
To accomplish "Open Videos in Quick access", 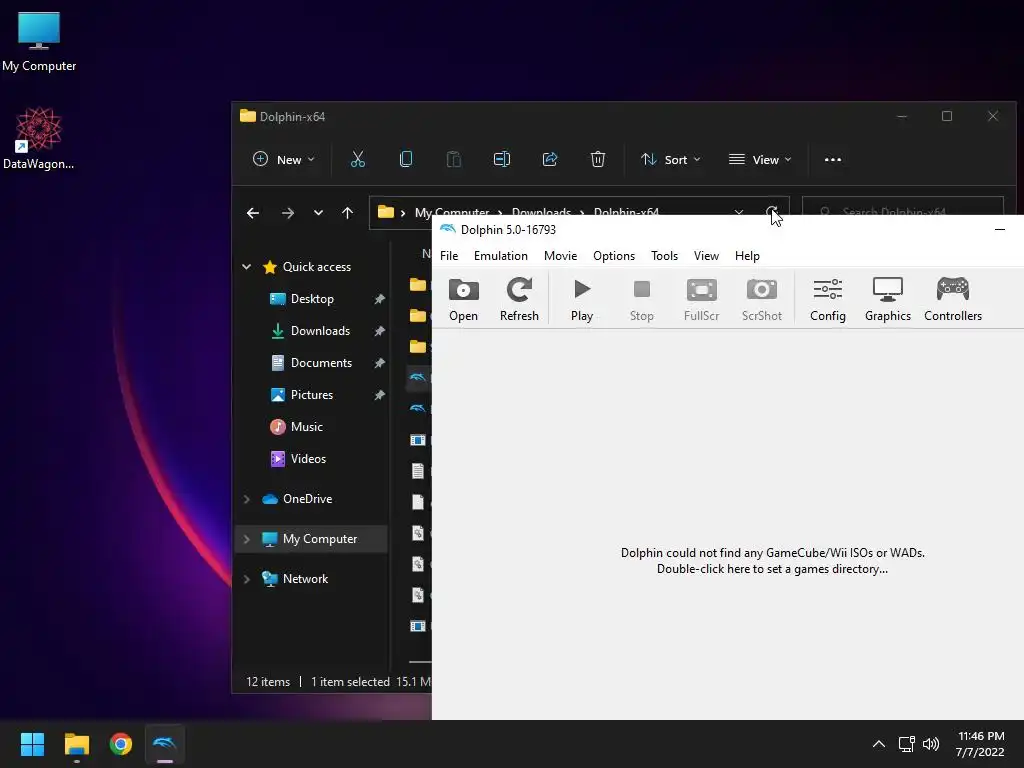I will (308, 459).
